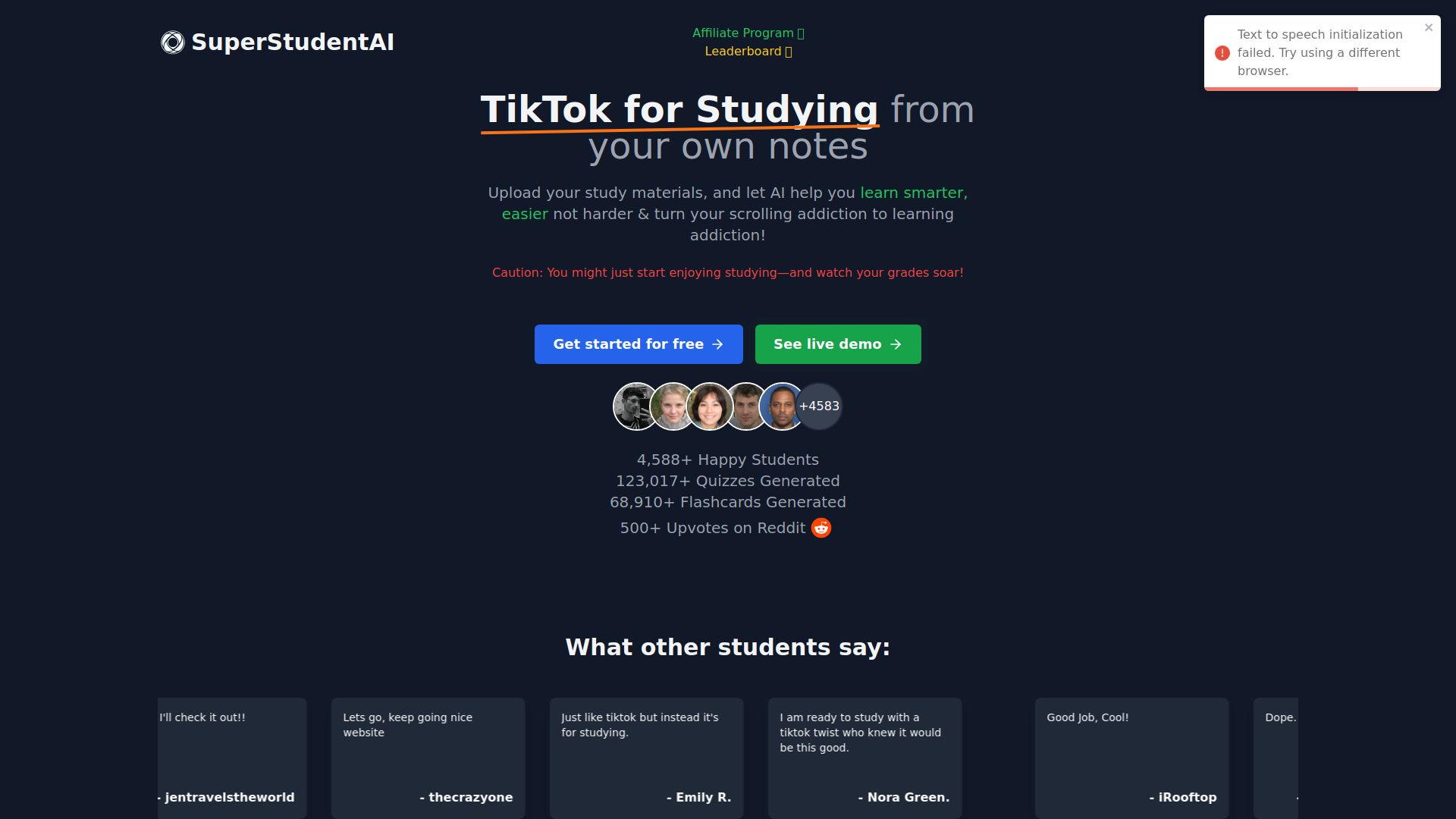
Task: Click the 500+ Upvotes on Reddit text
Action: click(x=713, y=528)
